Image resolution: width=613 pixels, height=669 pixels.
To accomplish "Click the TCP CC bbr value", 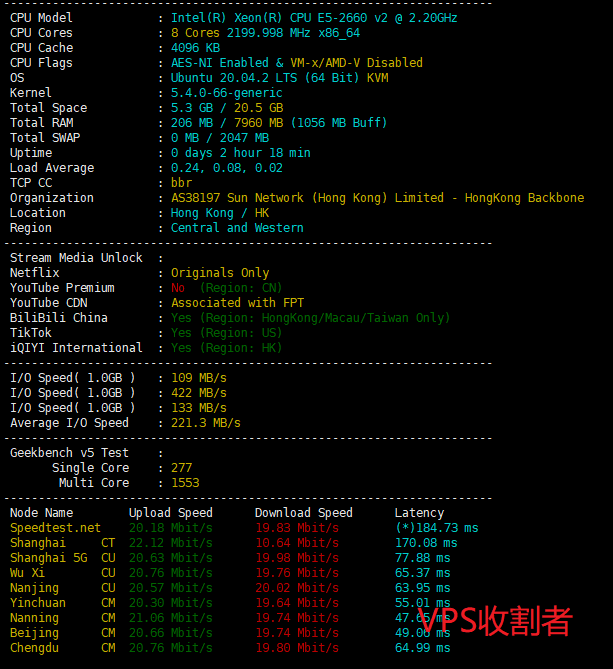I will point(181,183).
